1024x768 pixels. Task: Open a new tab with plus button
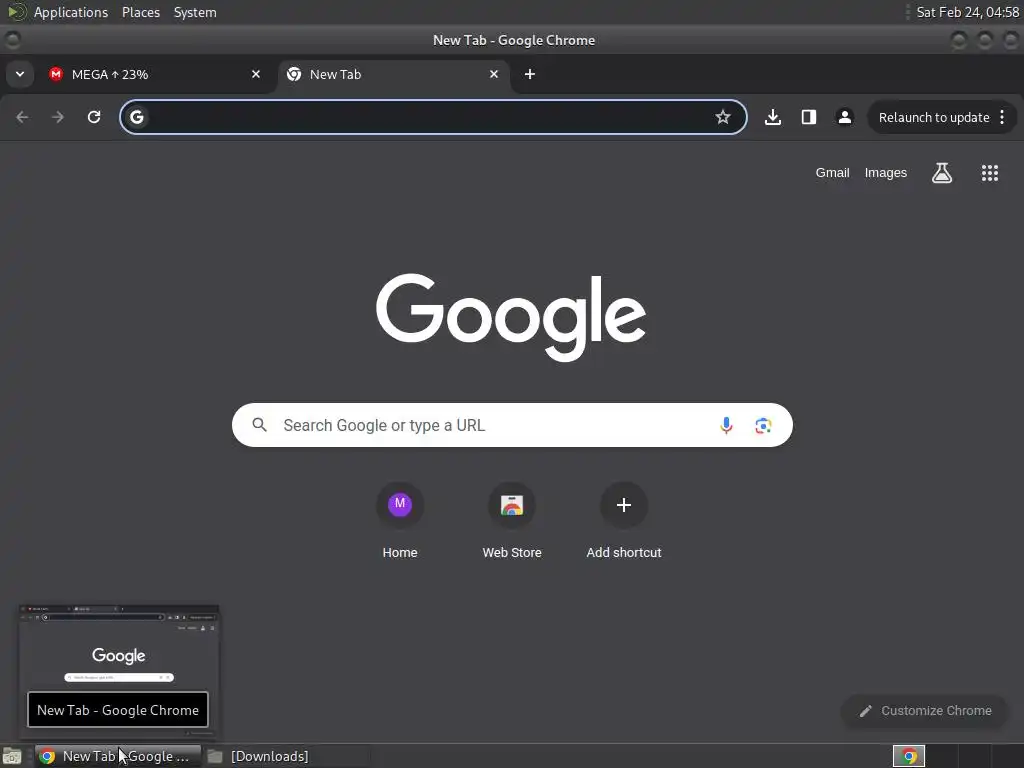click(x=530, y=74)
